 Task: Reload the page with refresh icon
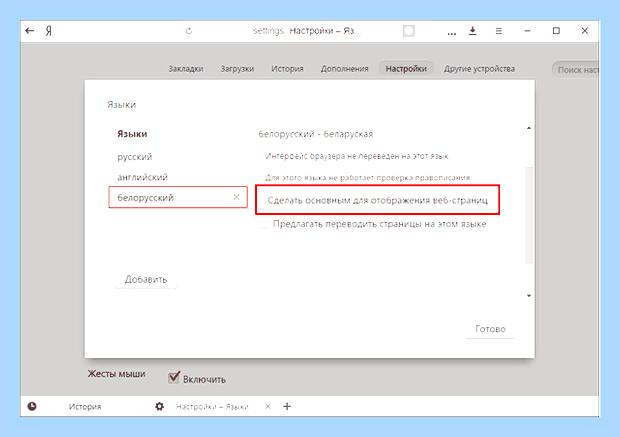(x=189, y=31)
